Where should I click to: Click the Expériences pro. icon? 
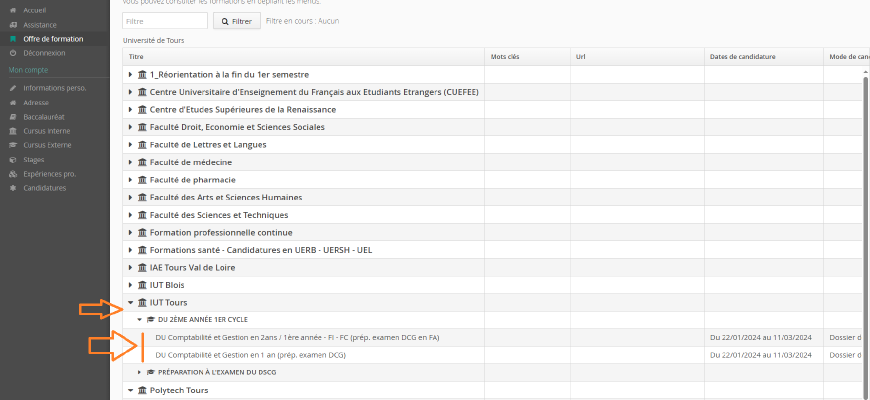13,174
